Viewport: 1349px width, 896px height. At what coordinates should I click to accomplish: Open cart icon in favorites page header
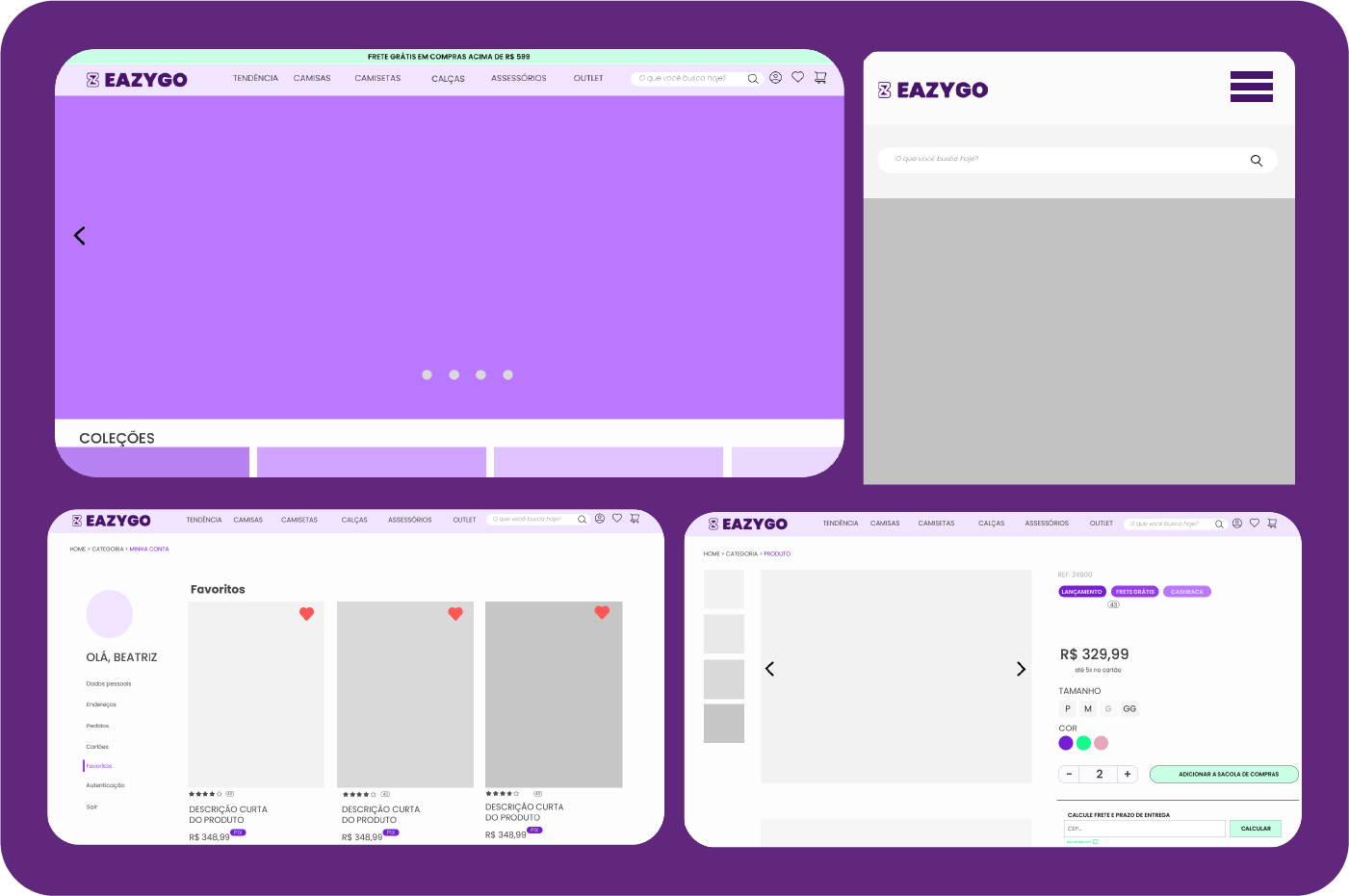[x=635, y=519]
